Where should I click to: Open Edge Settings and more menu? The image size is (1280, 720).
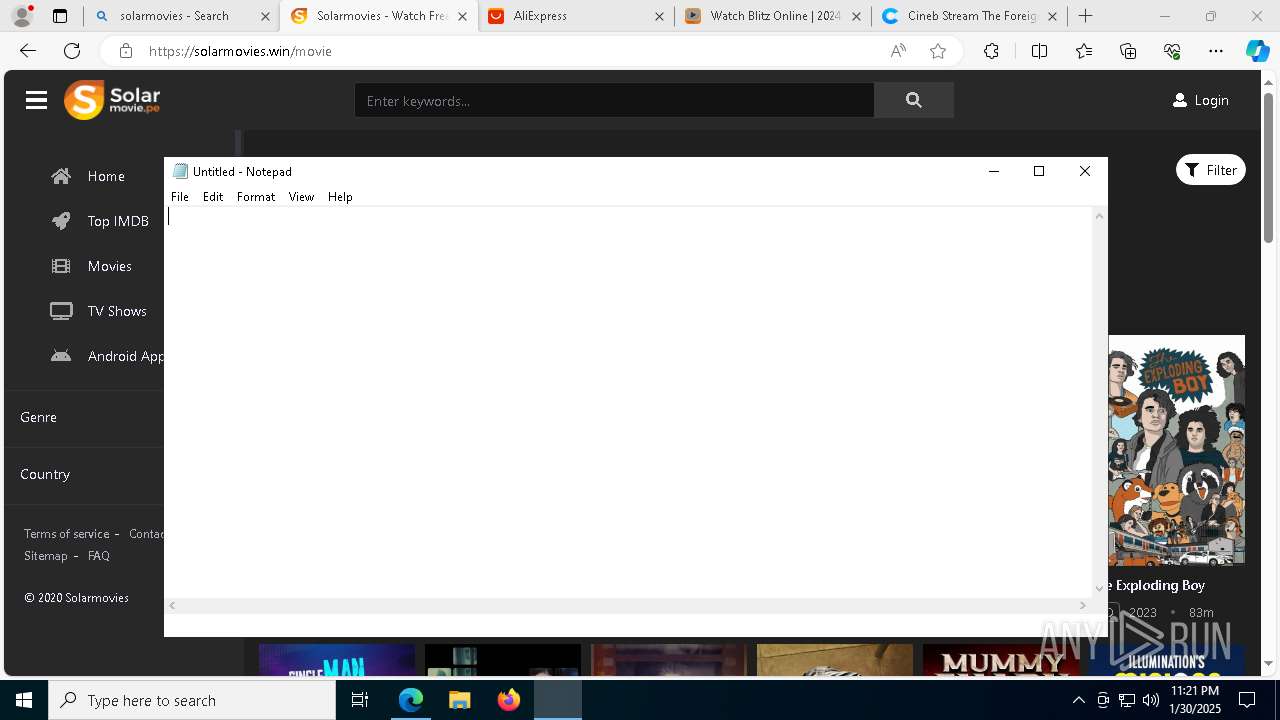tap(1216, 51)
